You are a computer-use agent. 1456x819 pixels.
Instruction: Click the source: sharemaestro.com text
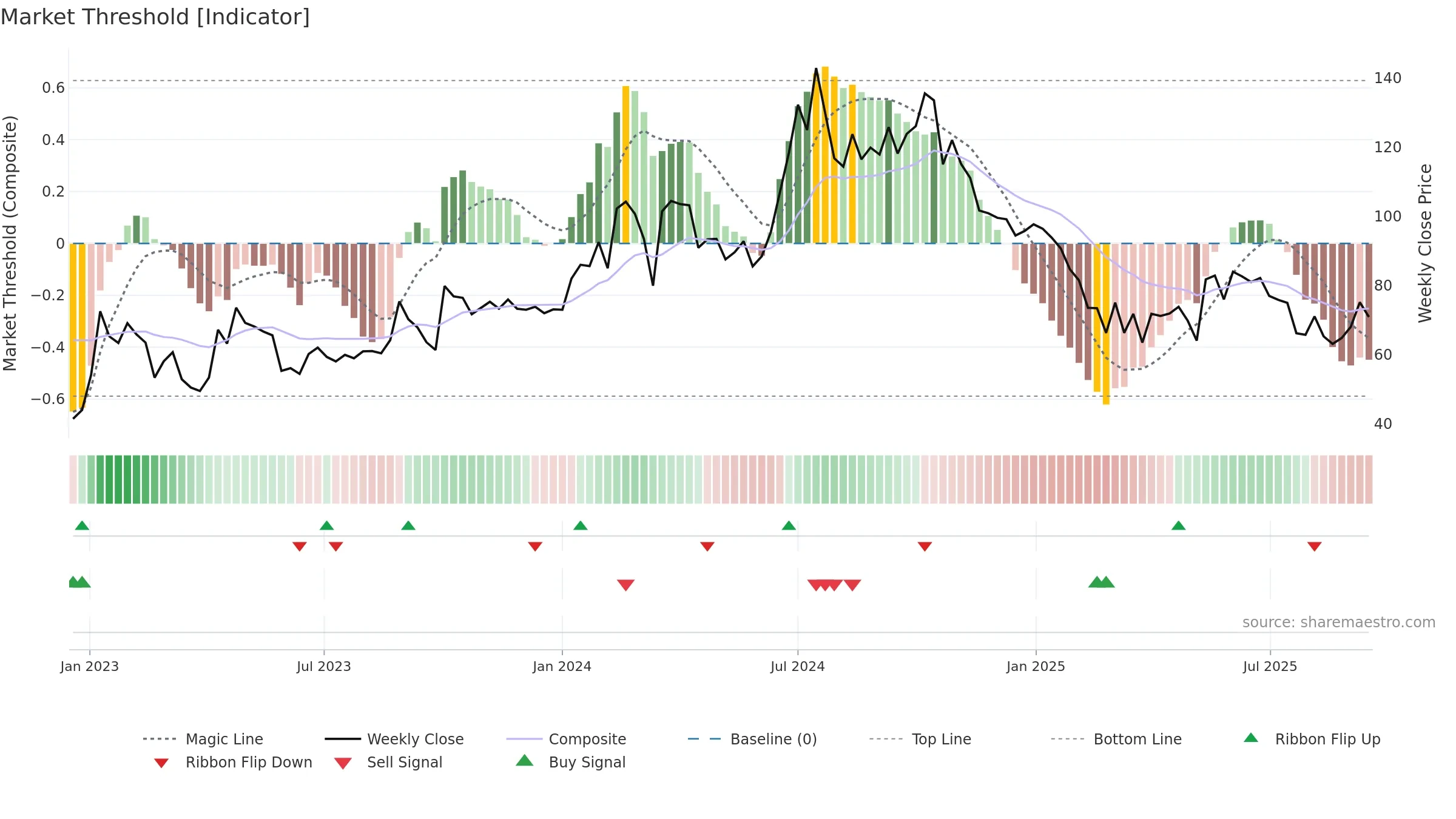click(1338, 622)
